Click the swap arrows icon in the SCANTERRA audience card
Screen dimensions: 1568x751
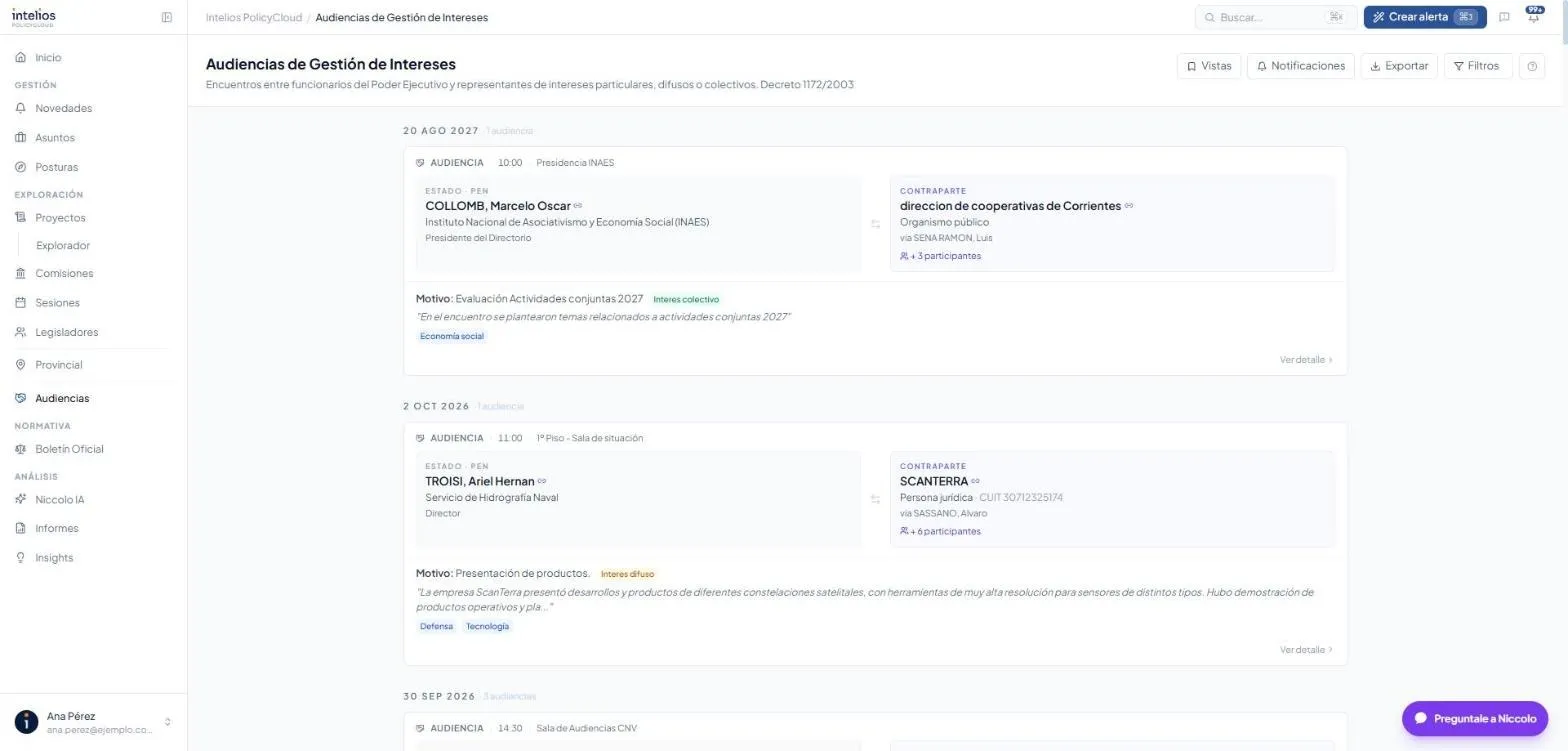[875, 499]
